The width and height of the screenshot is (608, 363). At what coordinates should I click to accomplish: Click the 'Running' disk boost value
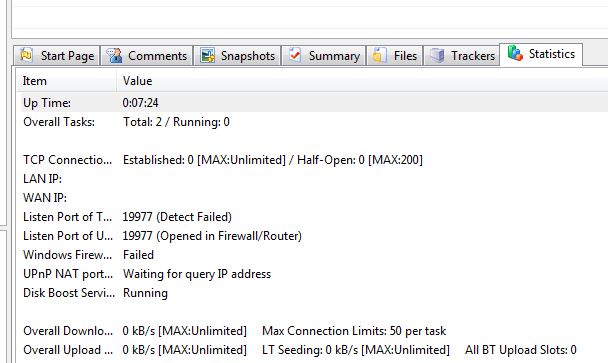coord(145,293)
